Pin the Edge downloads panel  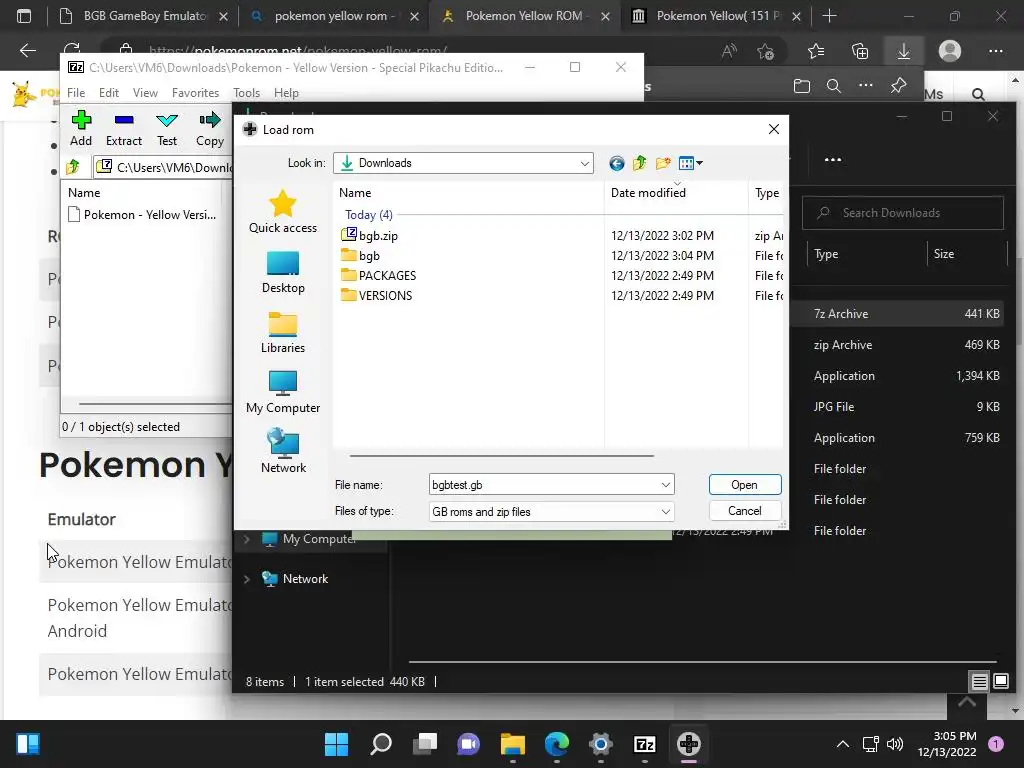coord(899,86)
